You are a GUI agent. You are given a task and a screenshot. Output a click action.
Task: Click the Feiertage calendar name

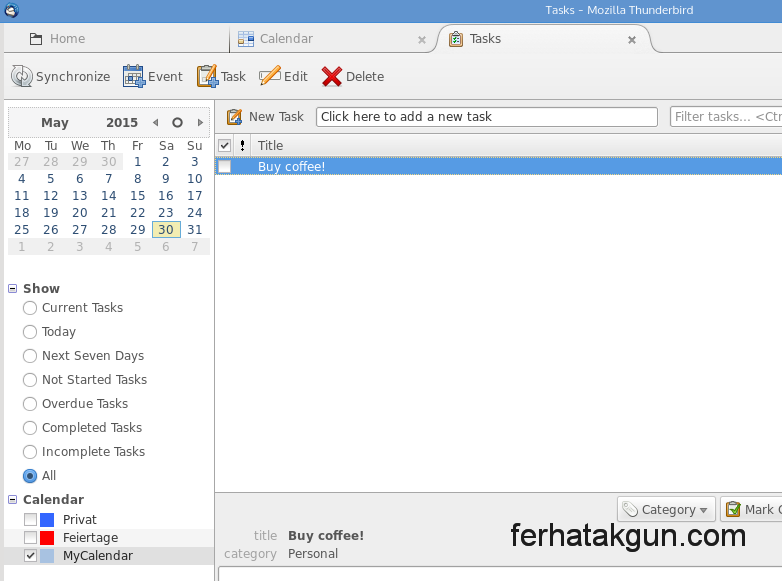pos(91,538)
